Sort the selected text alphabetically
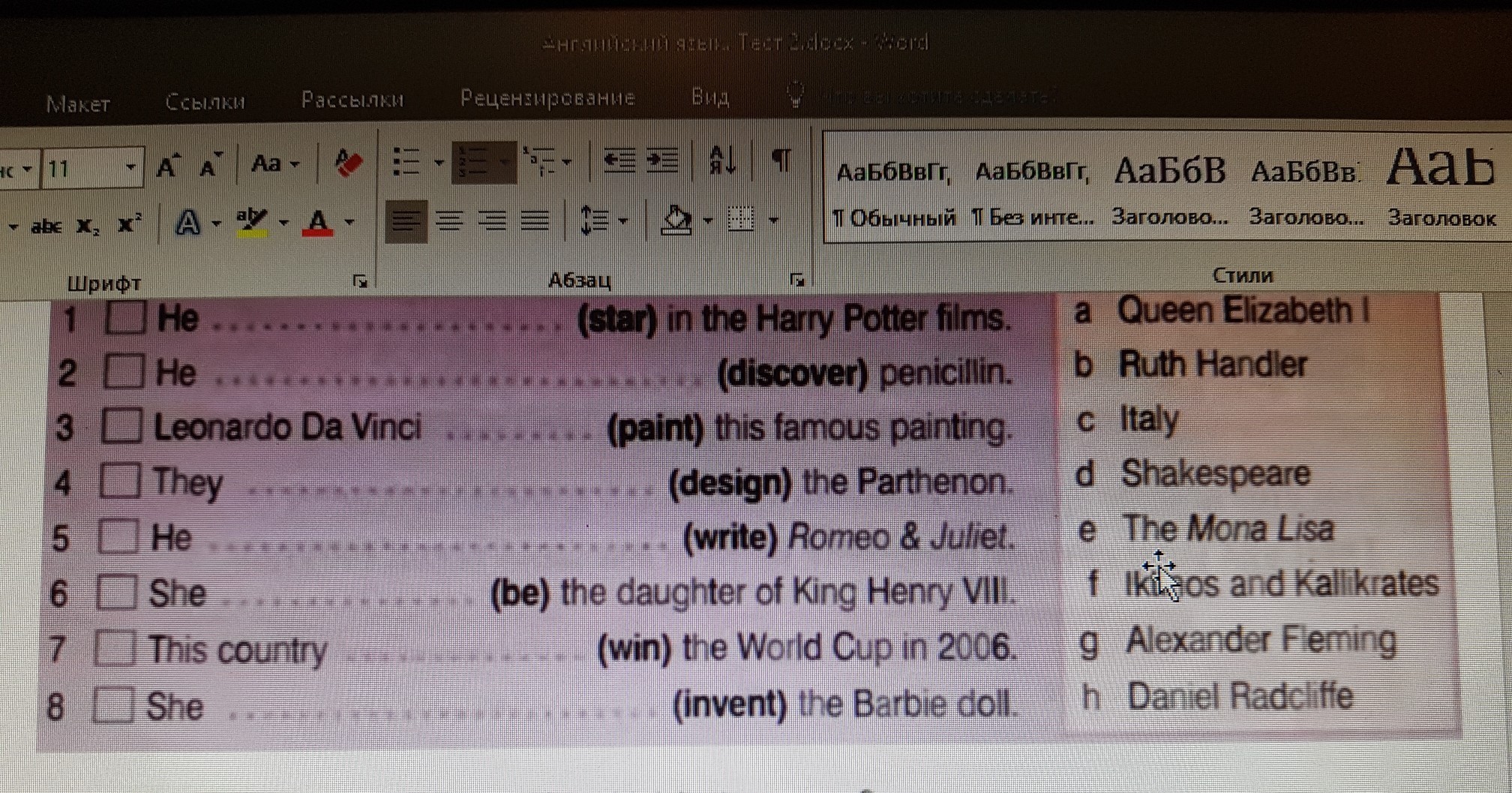 pyautogui.click(x=722, y=160)
